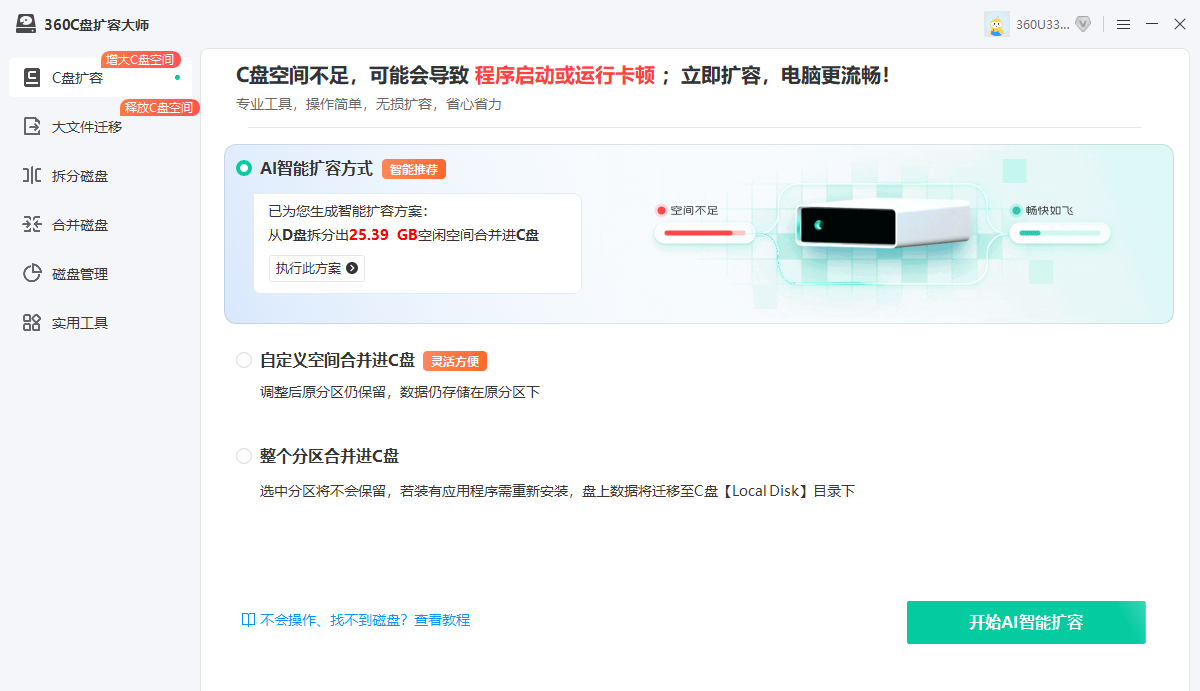Click the 智能推荐 orange tag
This screenshot has width=1200, height=691.
pos(414,169)
